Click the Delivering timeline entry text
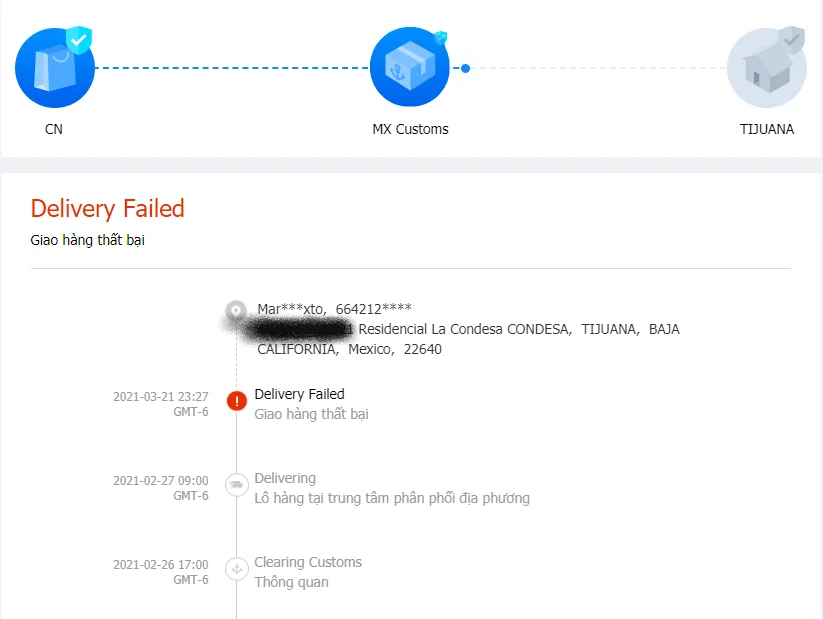Screen dimensions: 823x619 285,478
